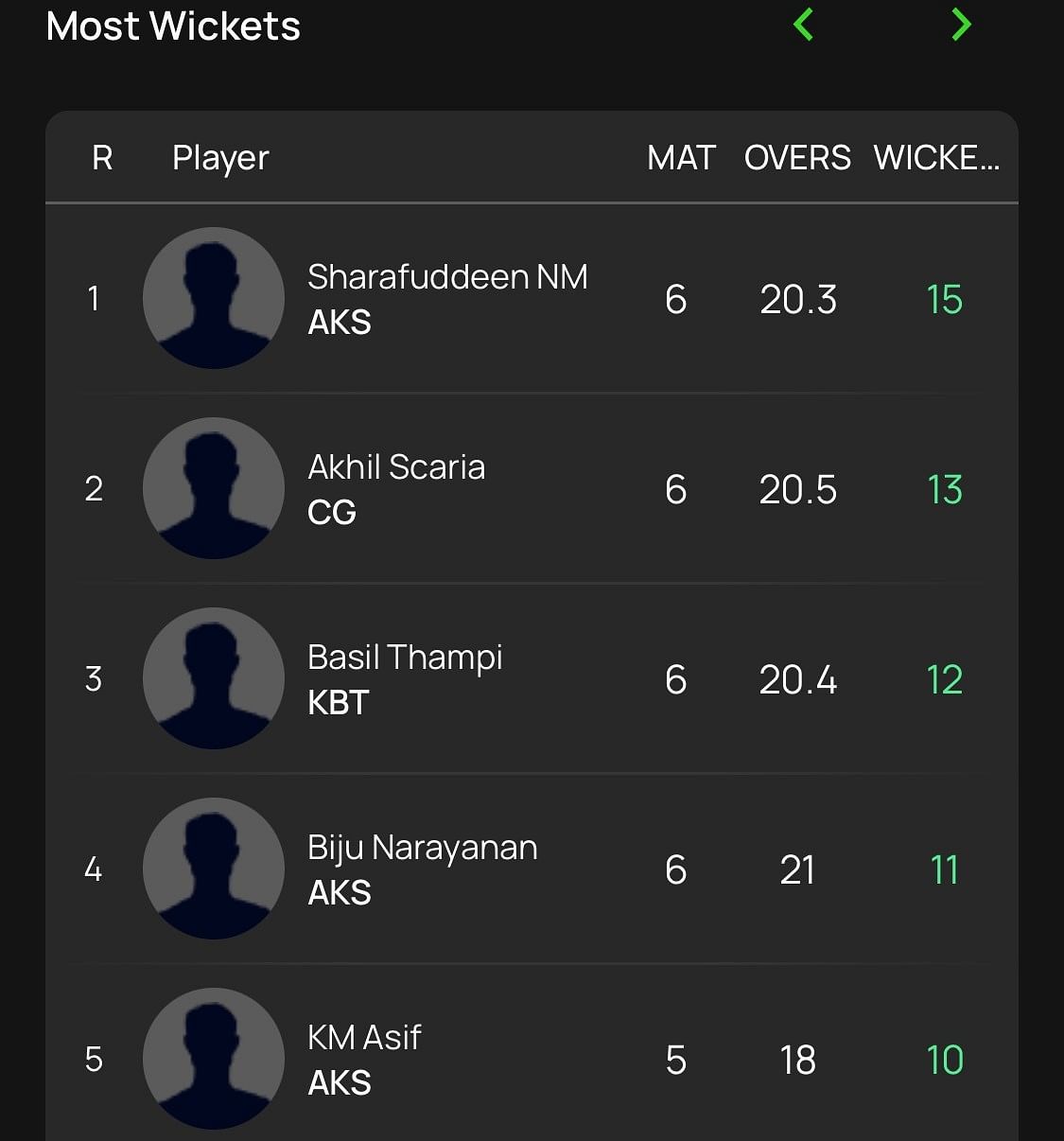Click the green next arrow chevron
Viewport: 1064px width, 1141px height.
961,25
